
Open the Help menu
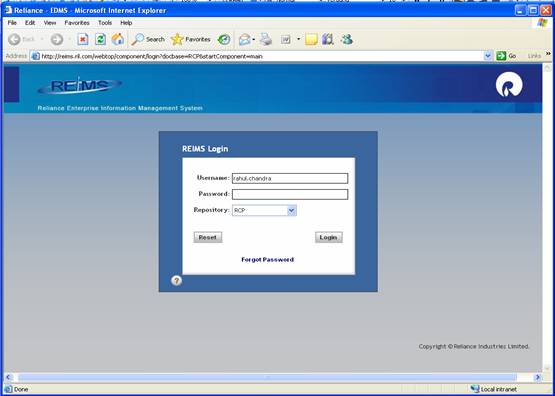tap(126, 23)
